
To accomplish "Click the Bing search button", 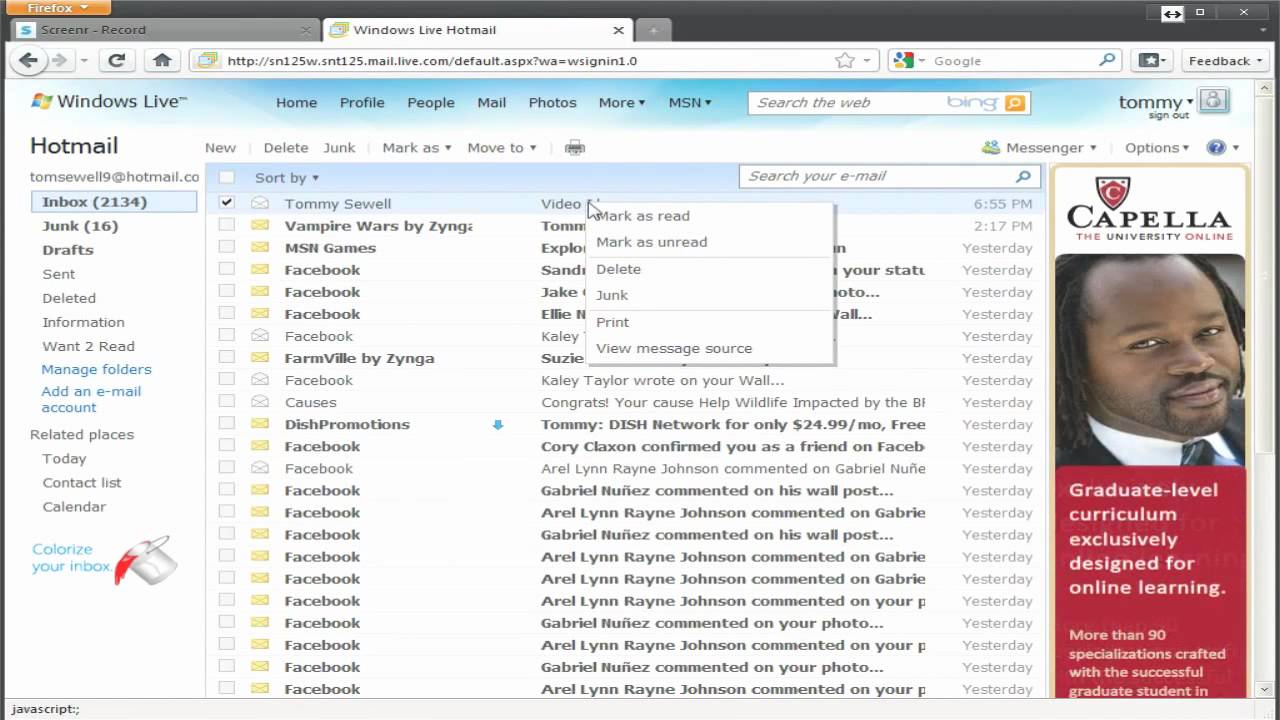I will [x=1015, y=103].
